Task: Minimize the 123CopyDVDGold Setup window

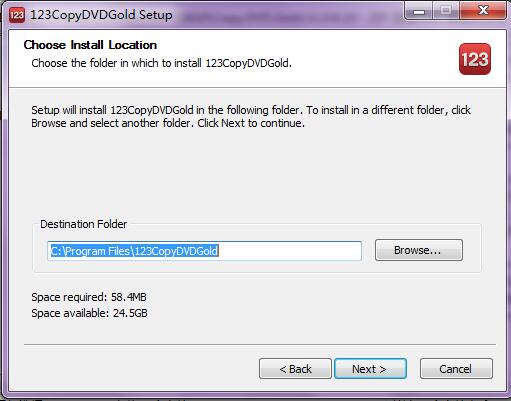Action: (x=419, y=11)
